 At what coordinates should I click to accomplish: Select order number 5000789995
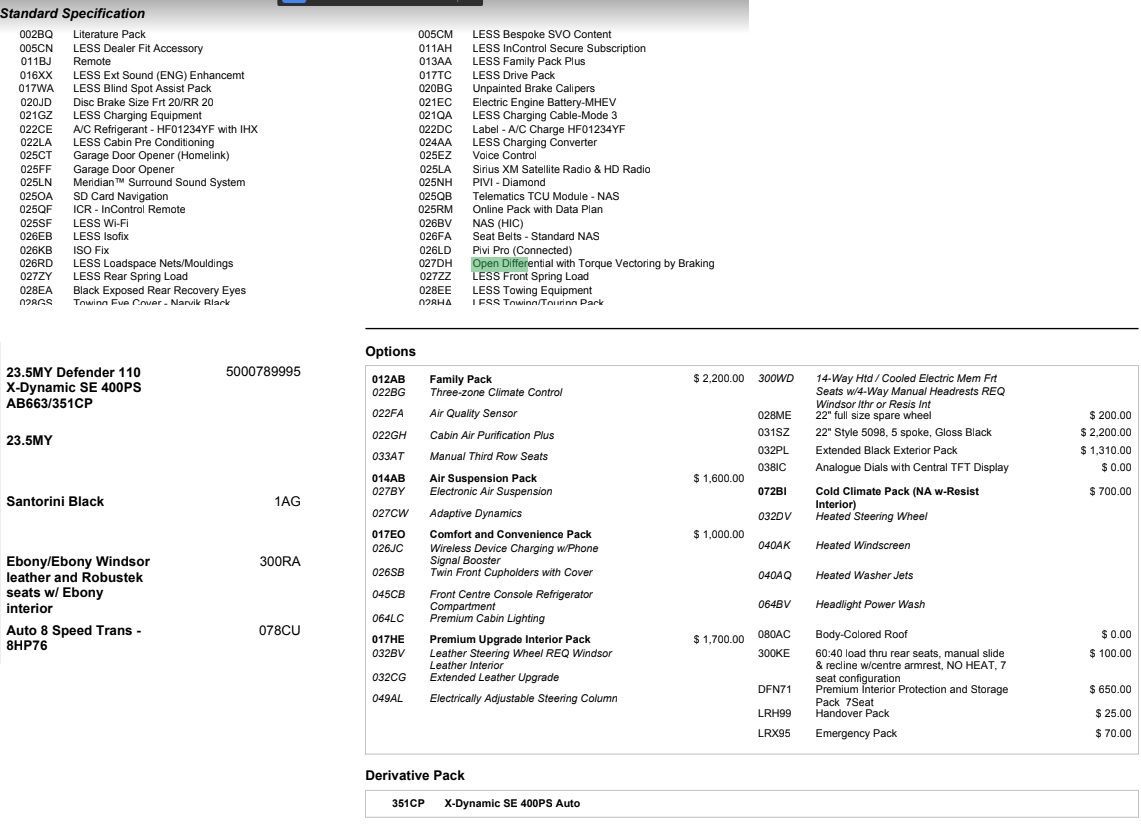tap(263, 372)
